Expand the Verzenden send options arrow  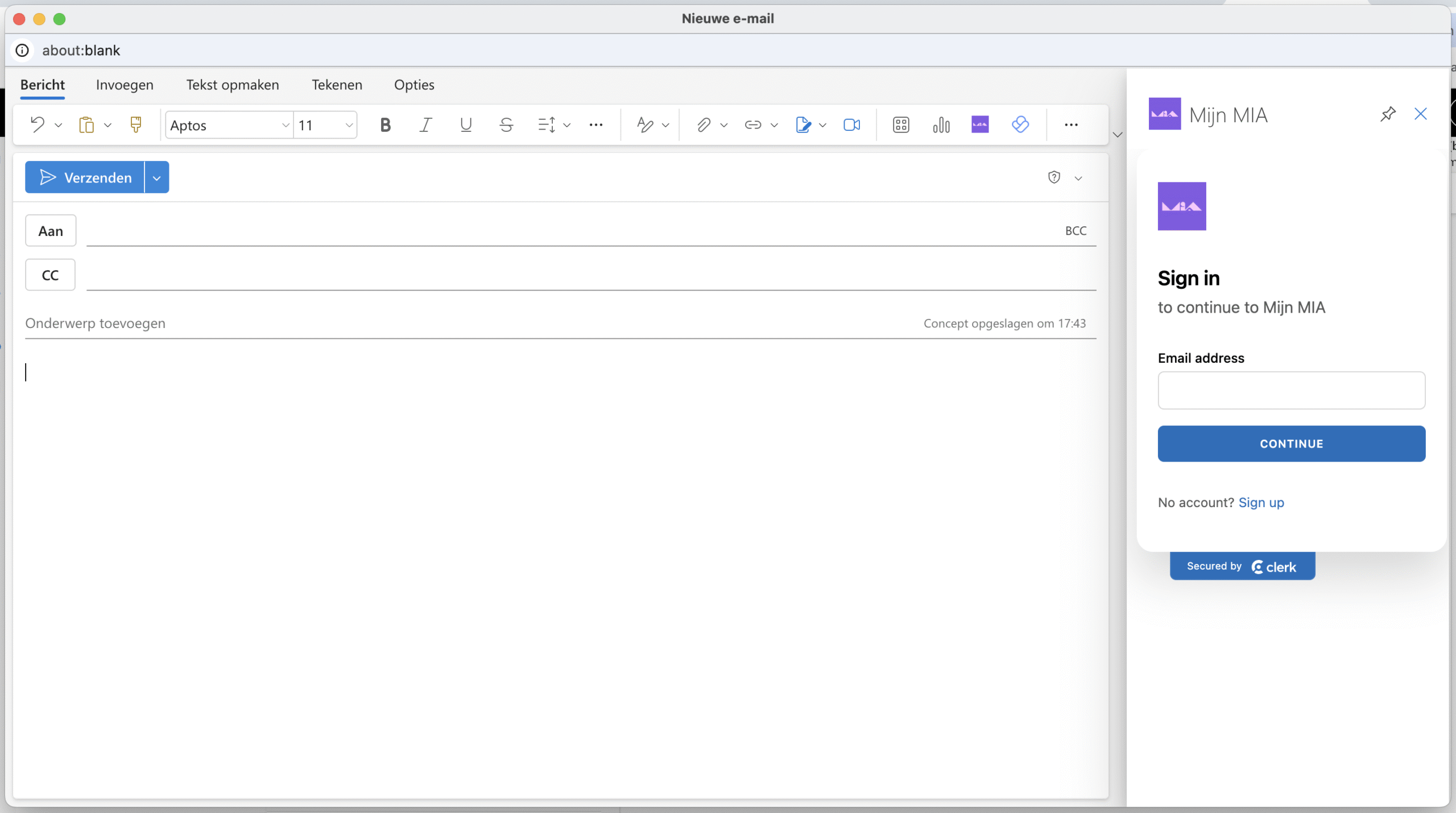pyautogui.click(x=156, y=177)
